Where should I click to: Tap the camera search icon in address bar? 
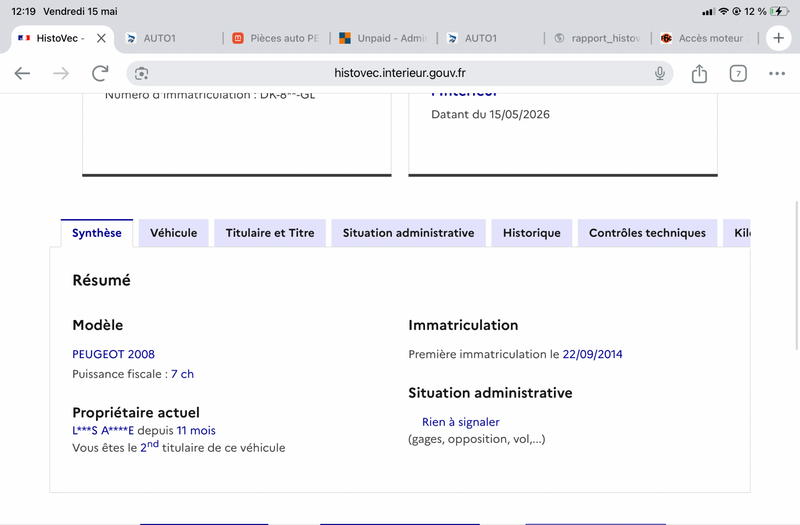pyautogui.click(x=141, y=73)
